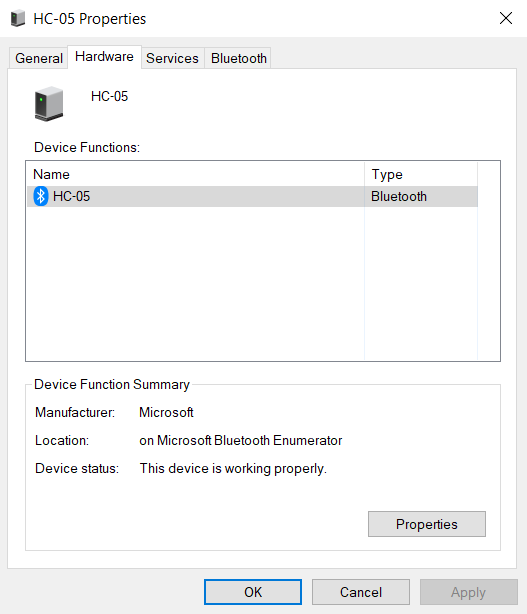Click the title bar device icon
The width and height of the screenshot is (527, 614).
pyautogui.click(x=18, y=18)
